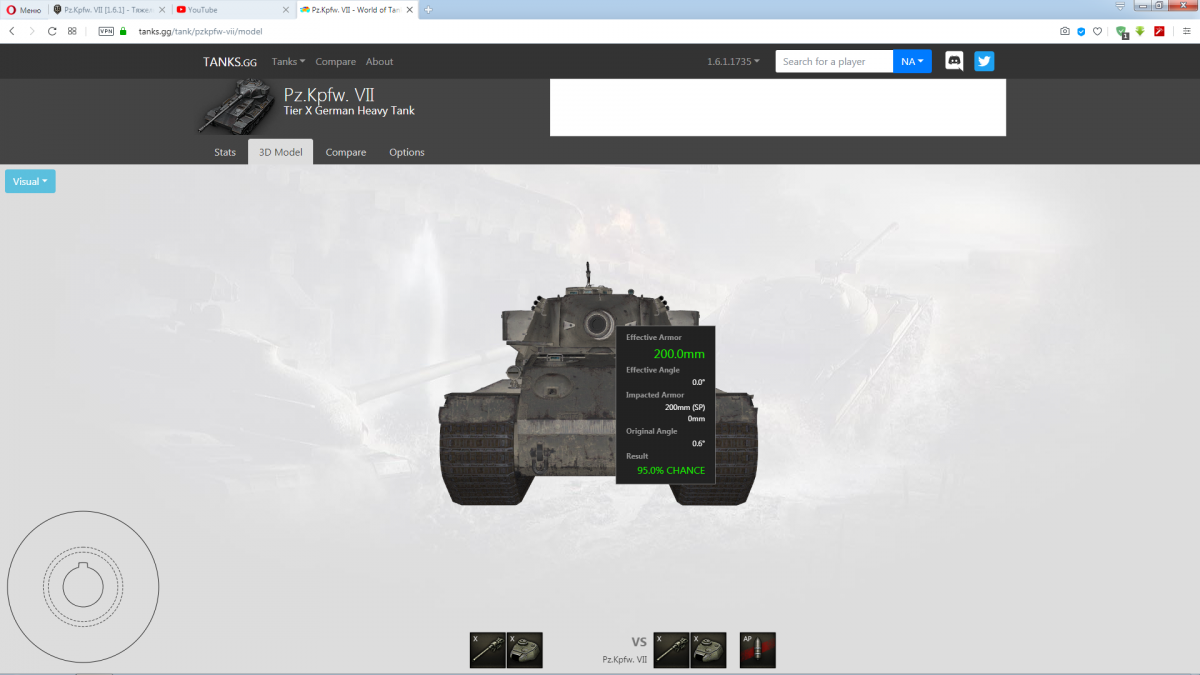This screenshot has width=1200, height=675.
Task: Open the Twitter link icon
Action: (x=984, y=61)
